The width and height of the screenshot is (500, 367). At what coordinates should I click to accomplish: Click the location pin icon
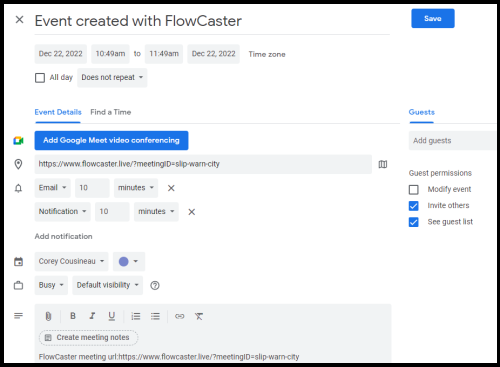click(18, 164)
